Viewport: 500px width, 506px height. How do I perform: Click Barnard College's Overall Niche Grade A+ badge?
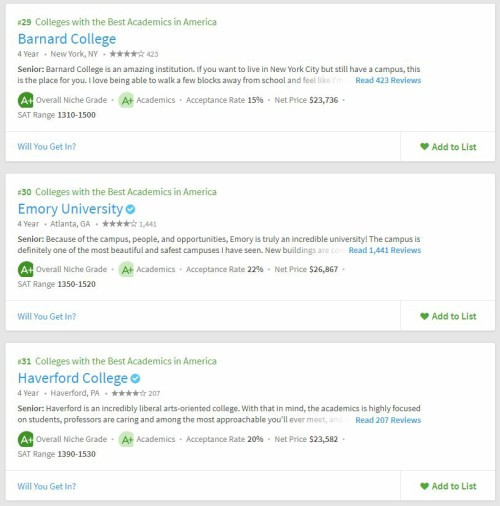[26, 100]
